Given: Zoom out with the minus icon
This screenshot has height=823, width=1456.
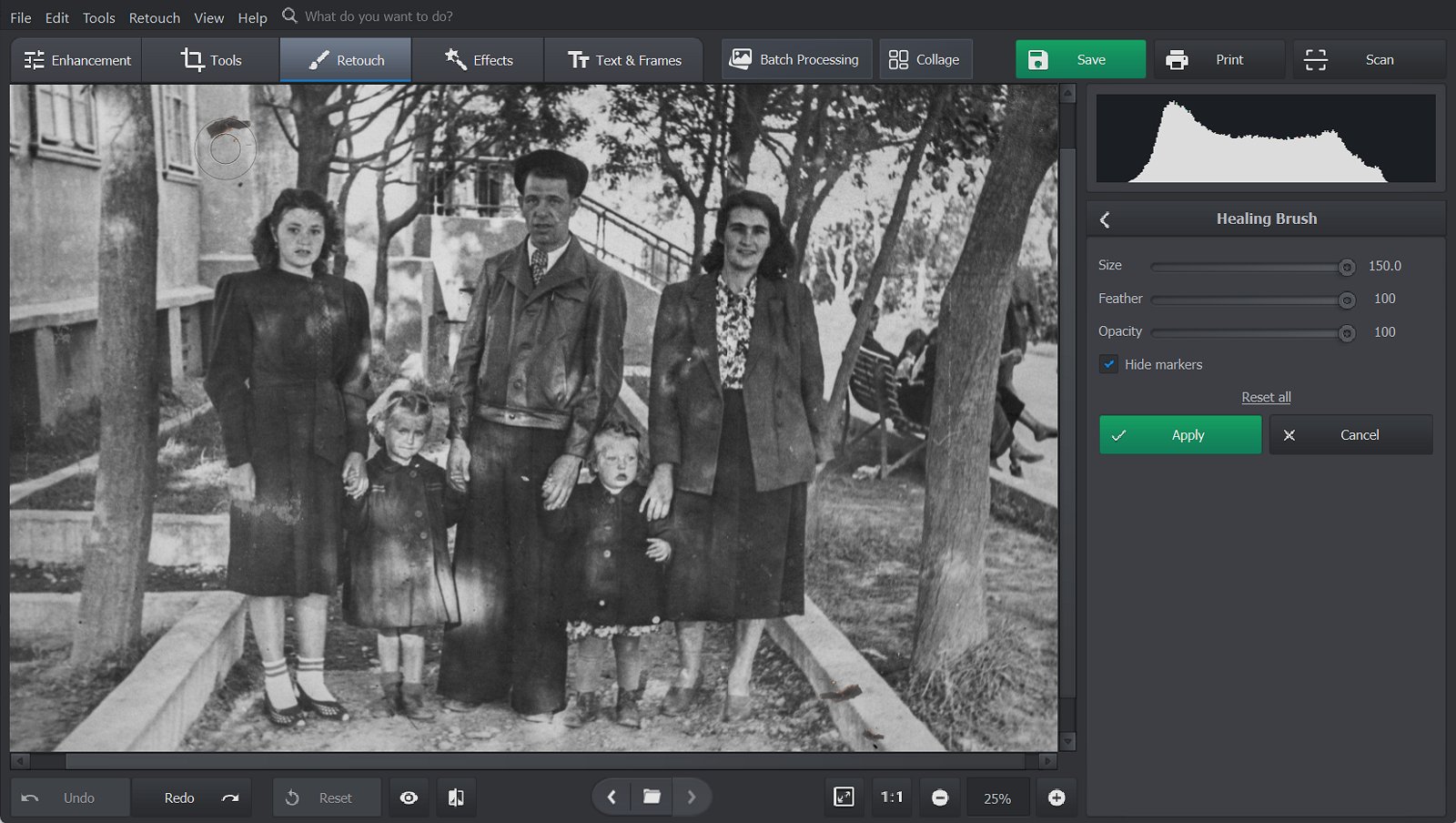Looking at the screenshot, I should [x=940, y=798].
